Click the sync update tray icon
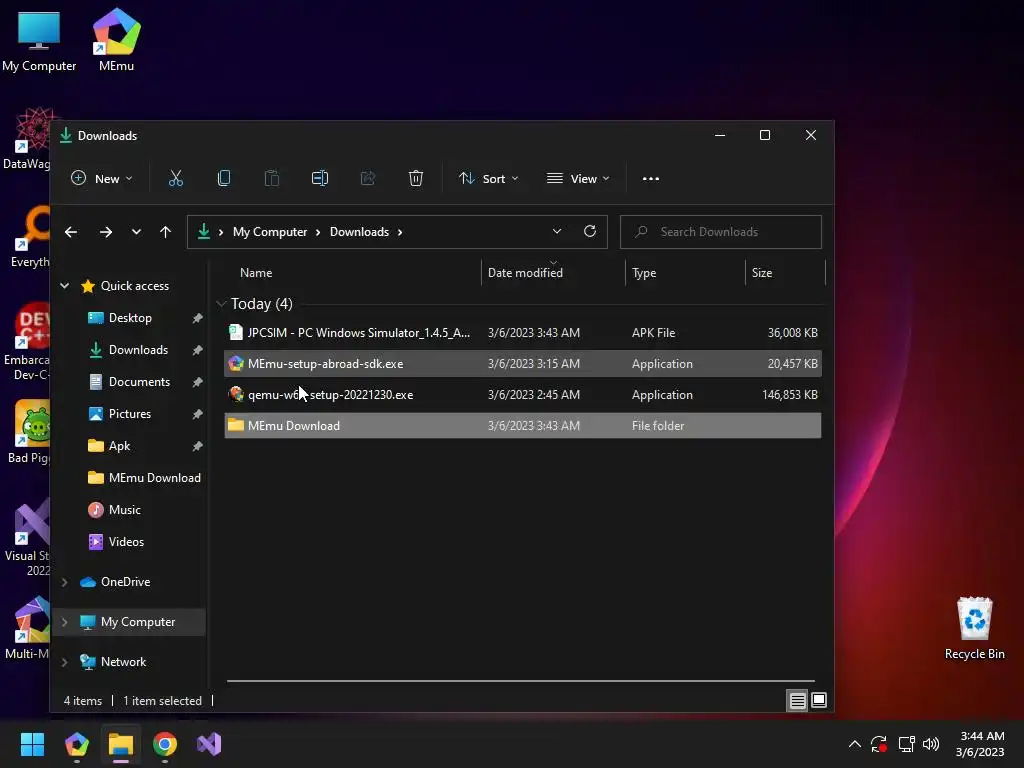Viewport: 1024px width, 768px height. 879,744
